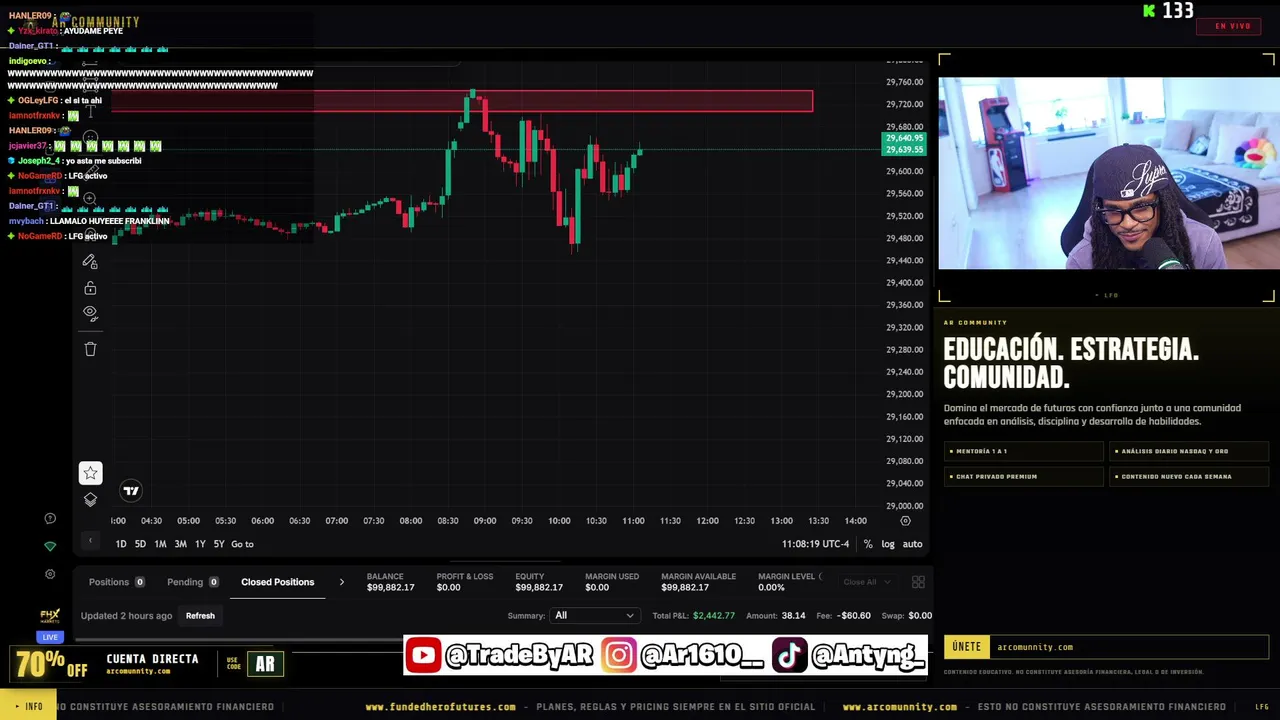This screenshot has height=720, width=1280.
Task: Open the Summary All dropdown
Action: [594, 616]
